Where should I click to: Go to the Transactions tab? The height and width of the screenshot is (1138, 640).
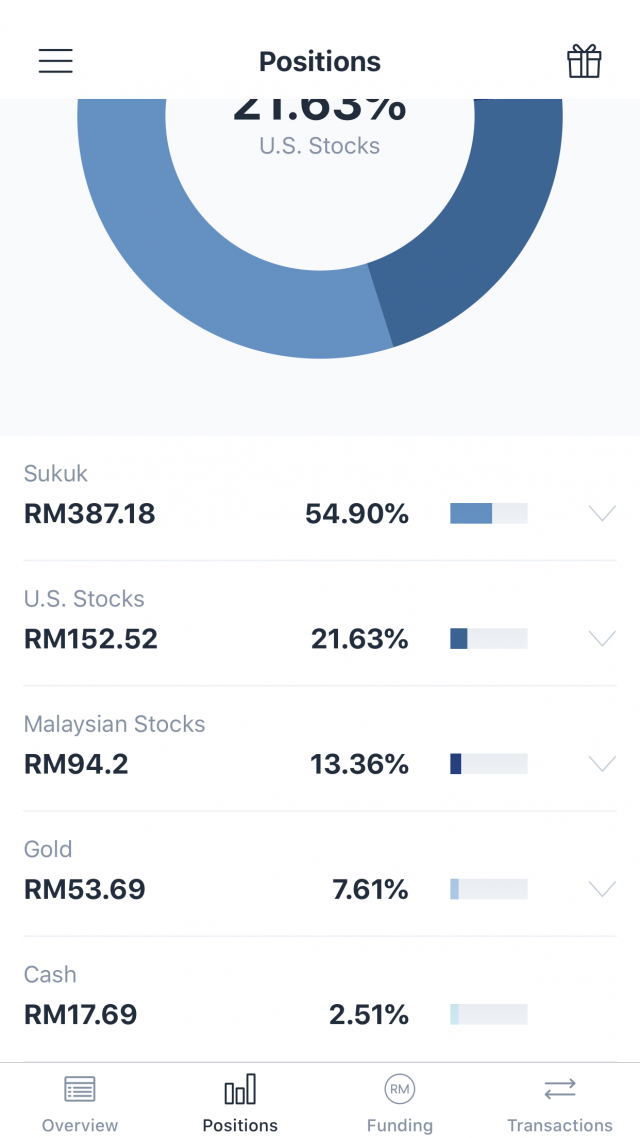(x=560, y=1100)
